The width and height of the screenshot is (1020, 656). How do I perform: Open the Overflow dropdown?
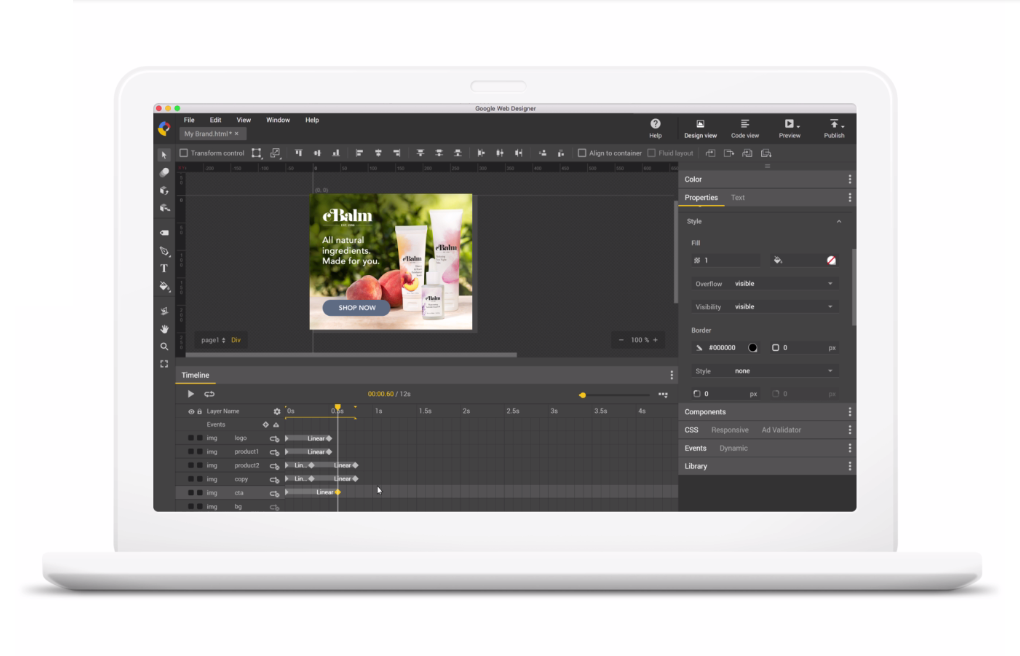[x=783, y=284]
